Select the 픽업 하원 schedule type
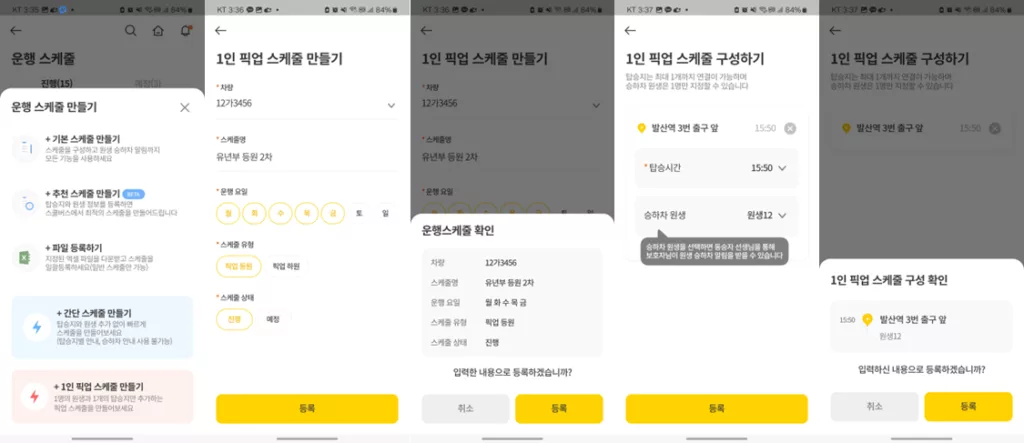The width and height of the screenshot is (1024, 443). pyautogui.click(x=285, y=267)
